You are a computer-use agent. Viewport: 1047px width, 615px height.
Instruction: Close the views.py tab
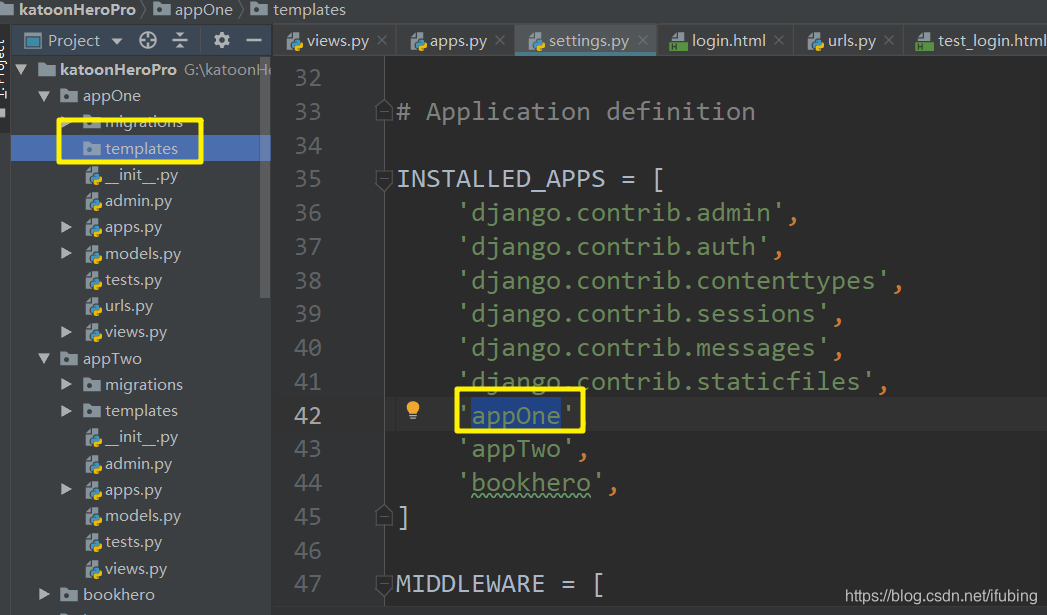(382, 41)
